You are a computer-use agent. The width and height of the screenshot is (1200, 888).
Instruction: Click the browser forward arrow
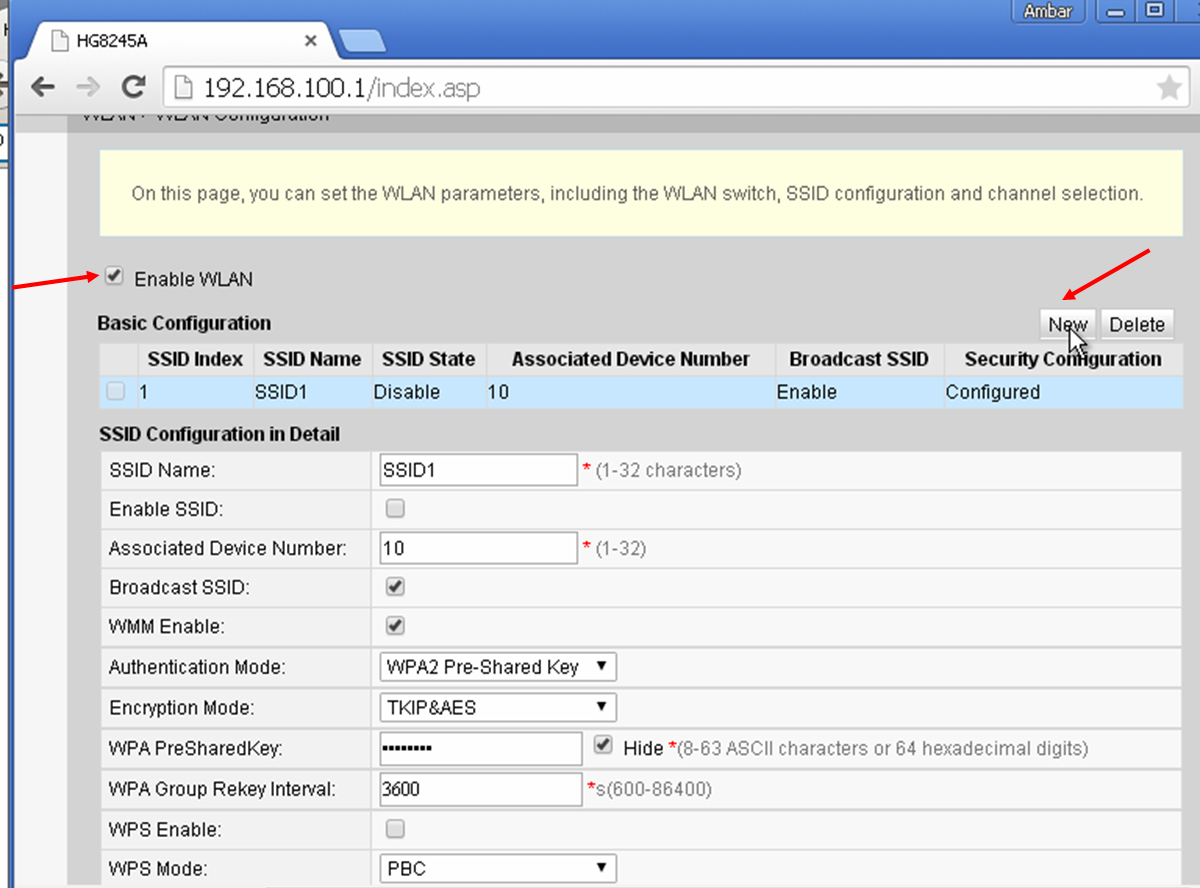88,87
